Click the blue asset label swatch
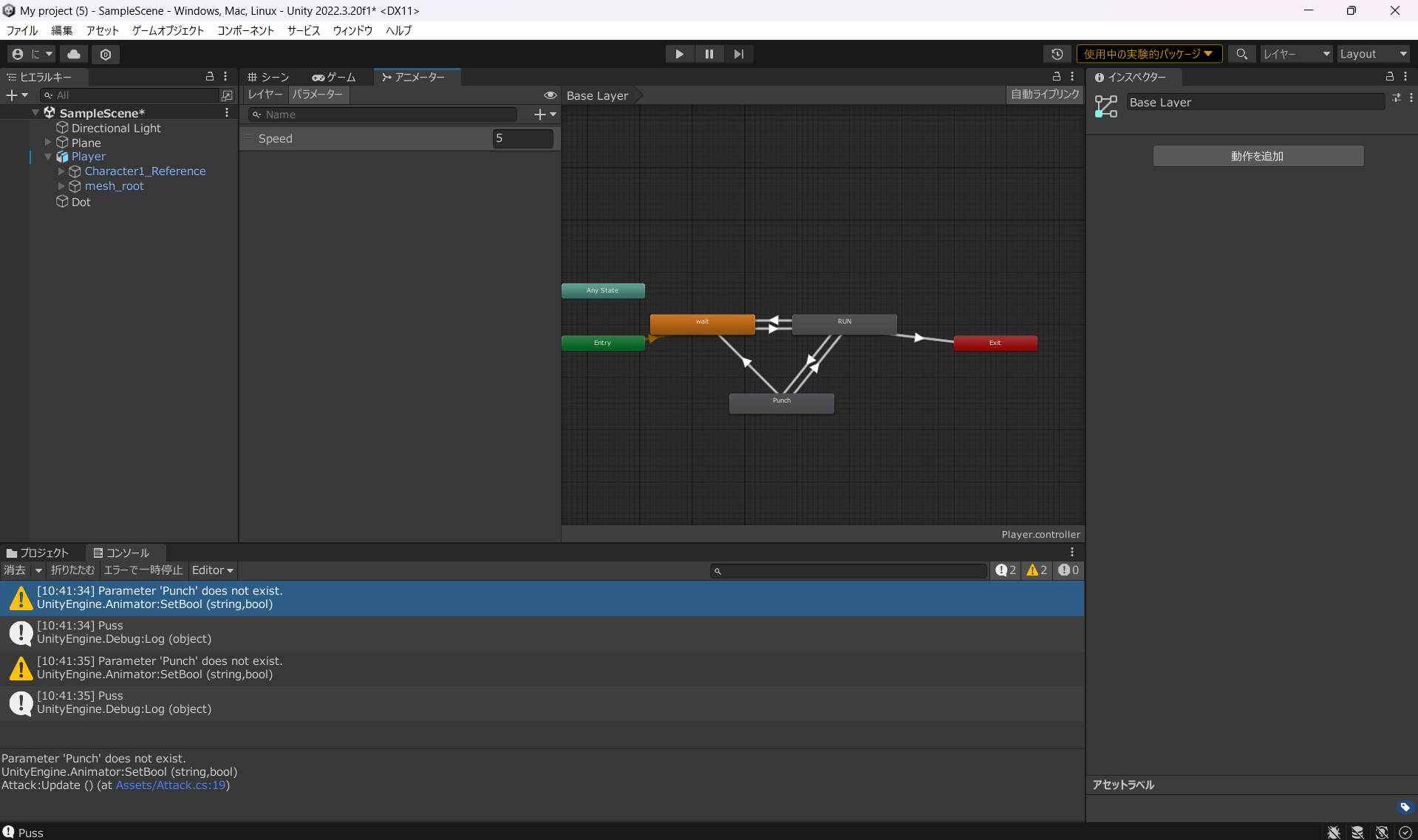Image resolution: width=1418 pixels, height=840 pixels. (x=1406, y=807)
